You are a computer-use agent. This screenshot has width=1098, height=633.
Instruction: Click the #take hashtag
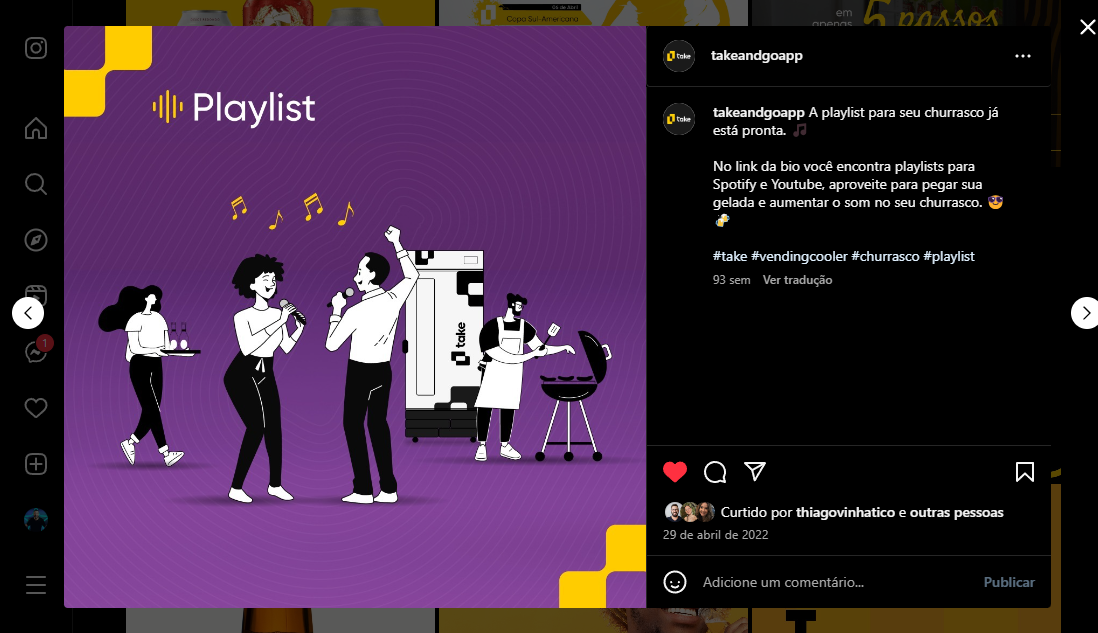click(730, 256)
